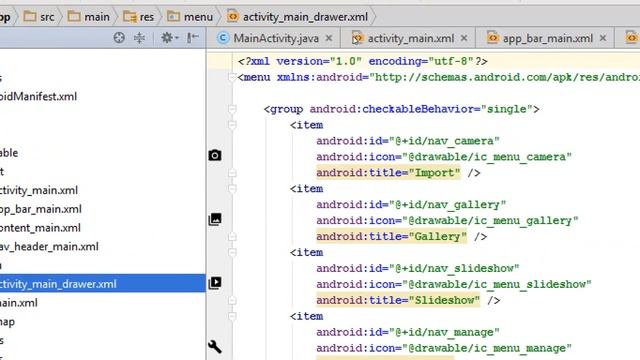Collapse the nav_gallery item fold marker

(x=232, y=189)
